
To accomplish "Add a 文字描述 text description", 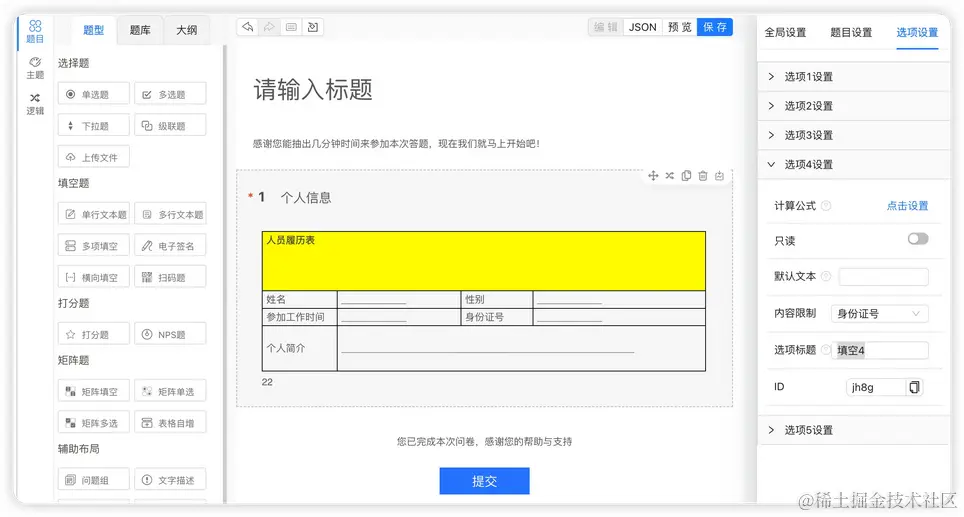I will point(170,480).
